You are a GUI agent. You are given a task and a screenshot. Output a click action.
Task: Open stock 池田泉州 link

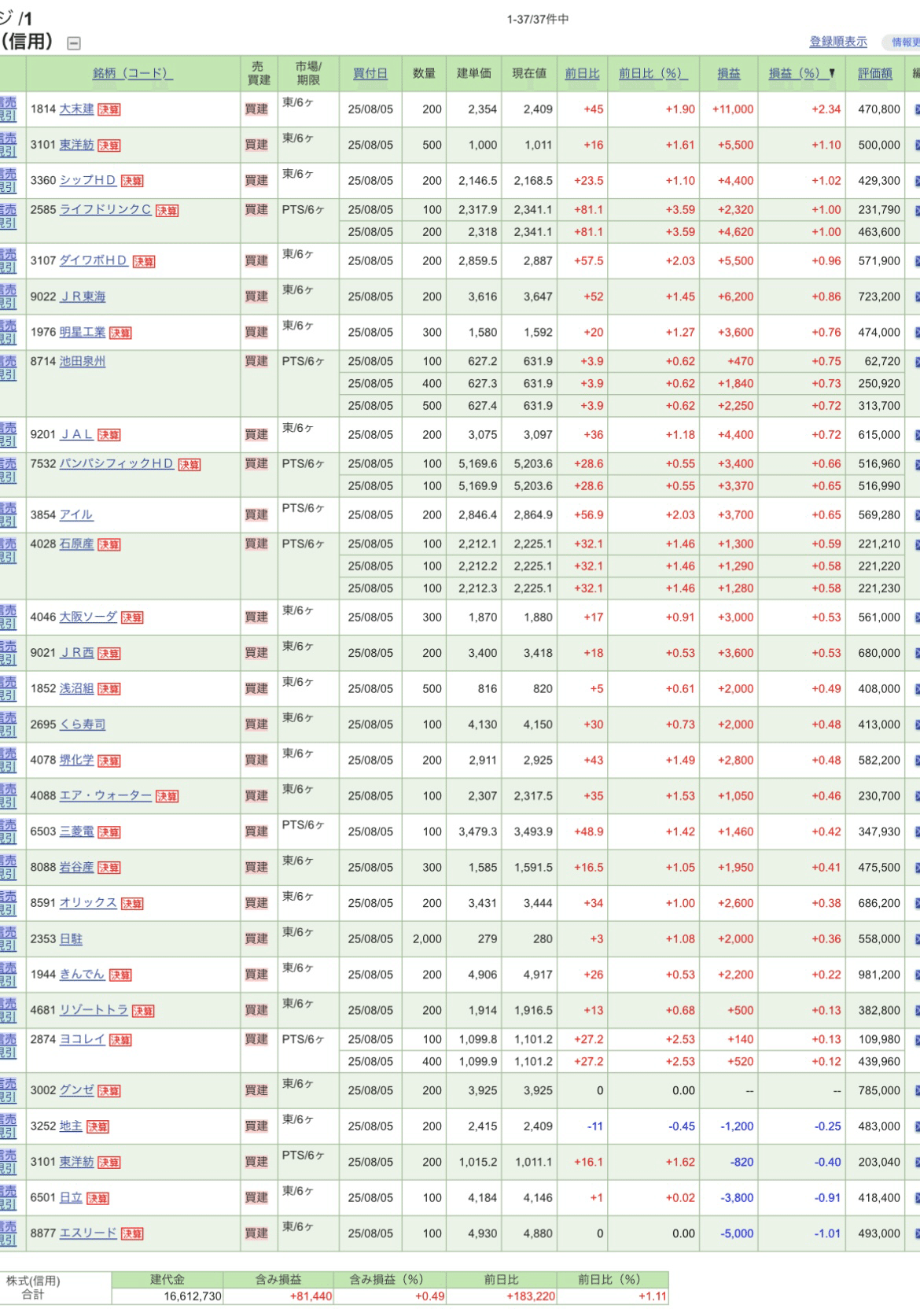point(83,361)
